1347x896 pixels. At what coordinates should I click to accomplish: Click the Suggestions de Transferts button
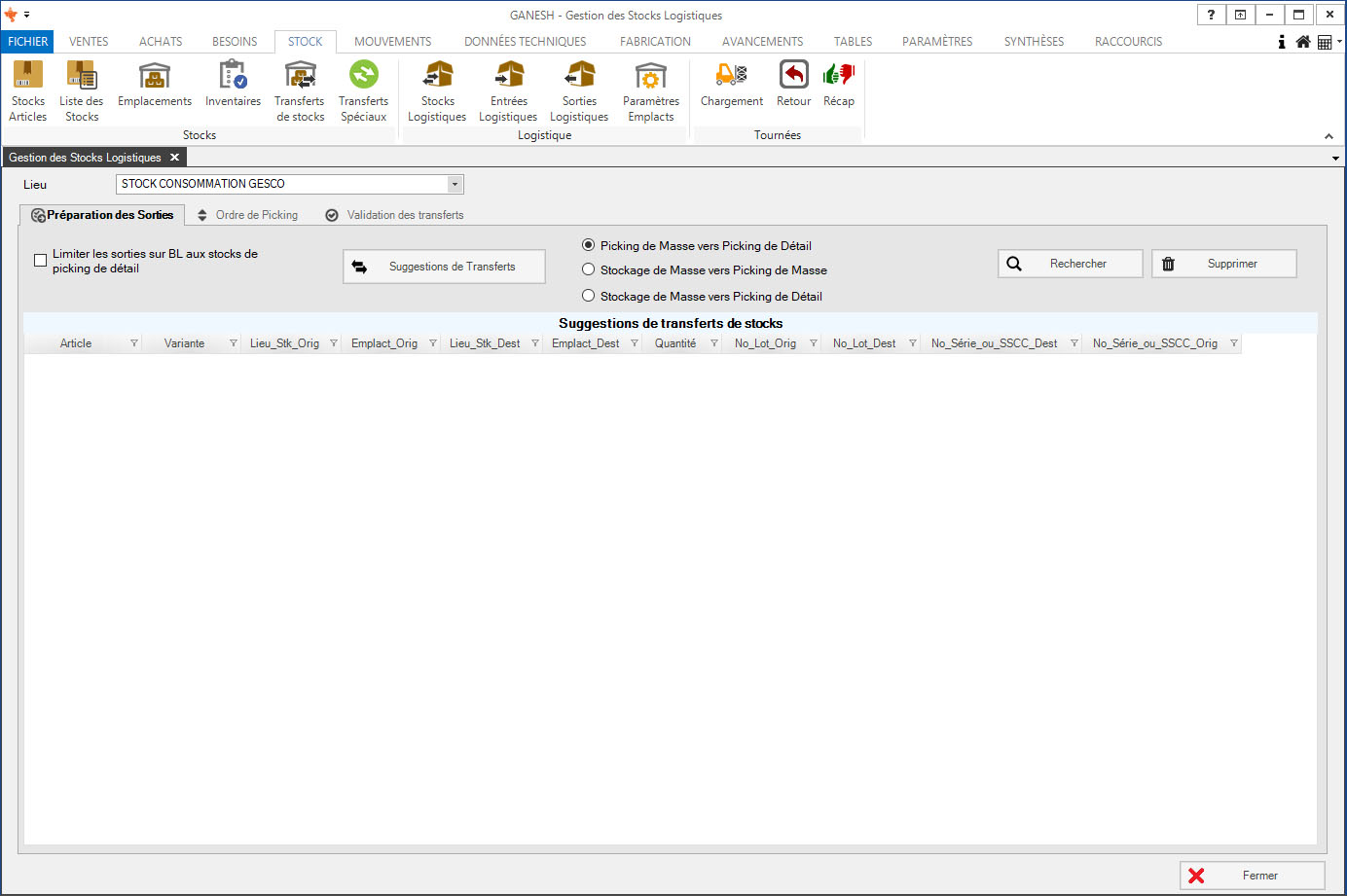click(444, 267)
